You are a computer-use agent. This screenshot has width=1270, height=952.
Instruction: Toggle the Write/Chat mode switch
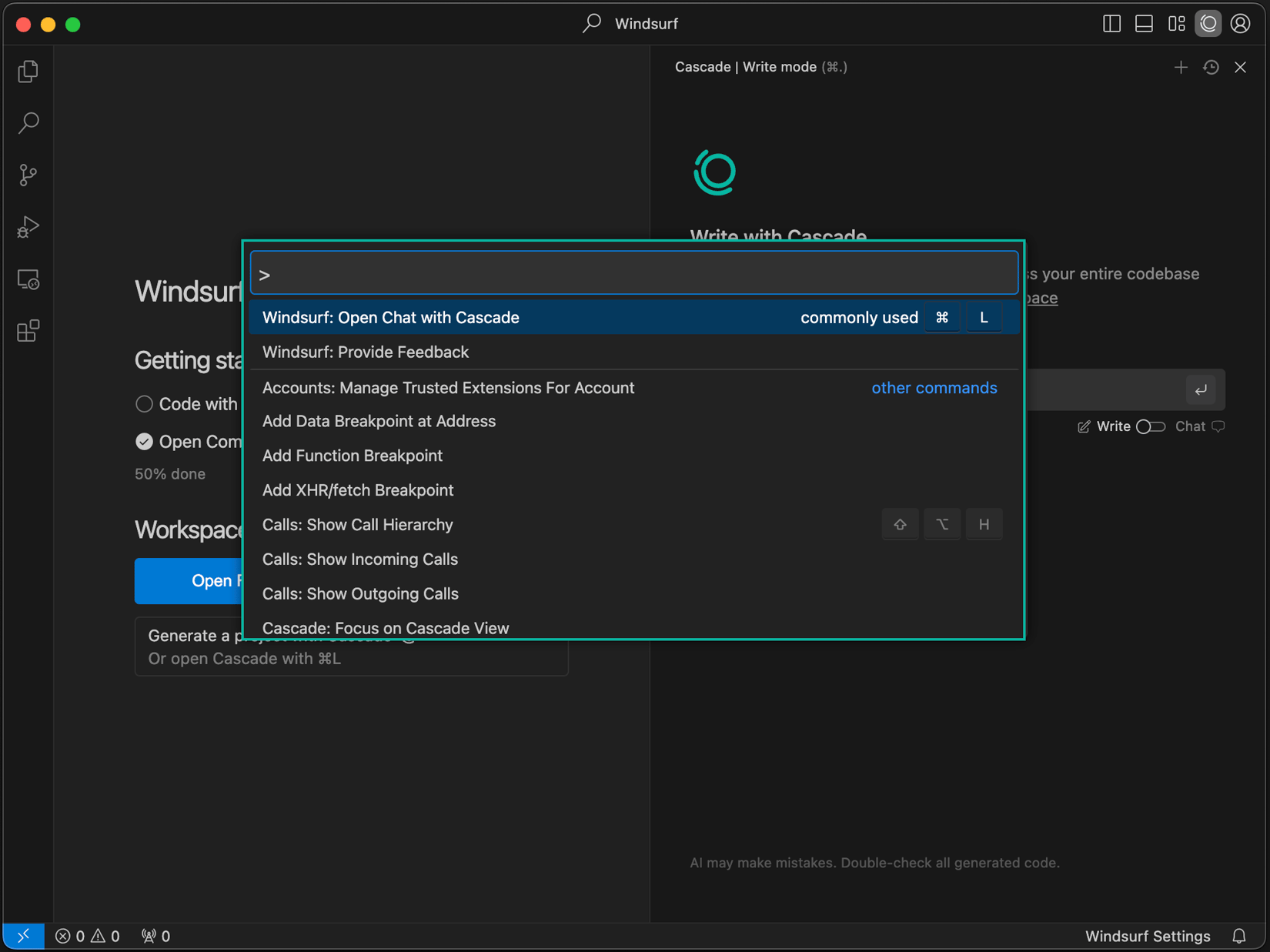coord(1151,426)
